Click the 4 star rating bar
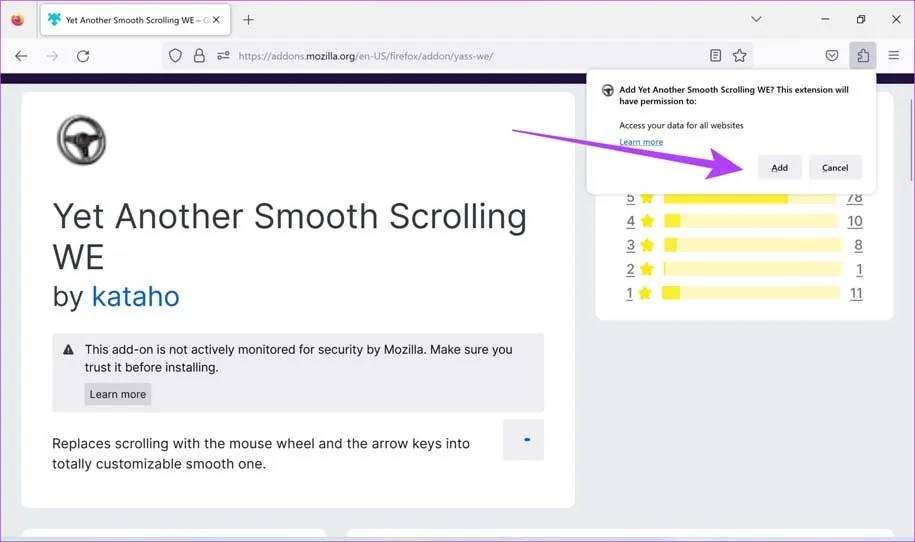The width and height of the screenshot is (915, 542). [750, 221]
